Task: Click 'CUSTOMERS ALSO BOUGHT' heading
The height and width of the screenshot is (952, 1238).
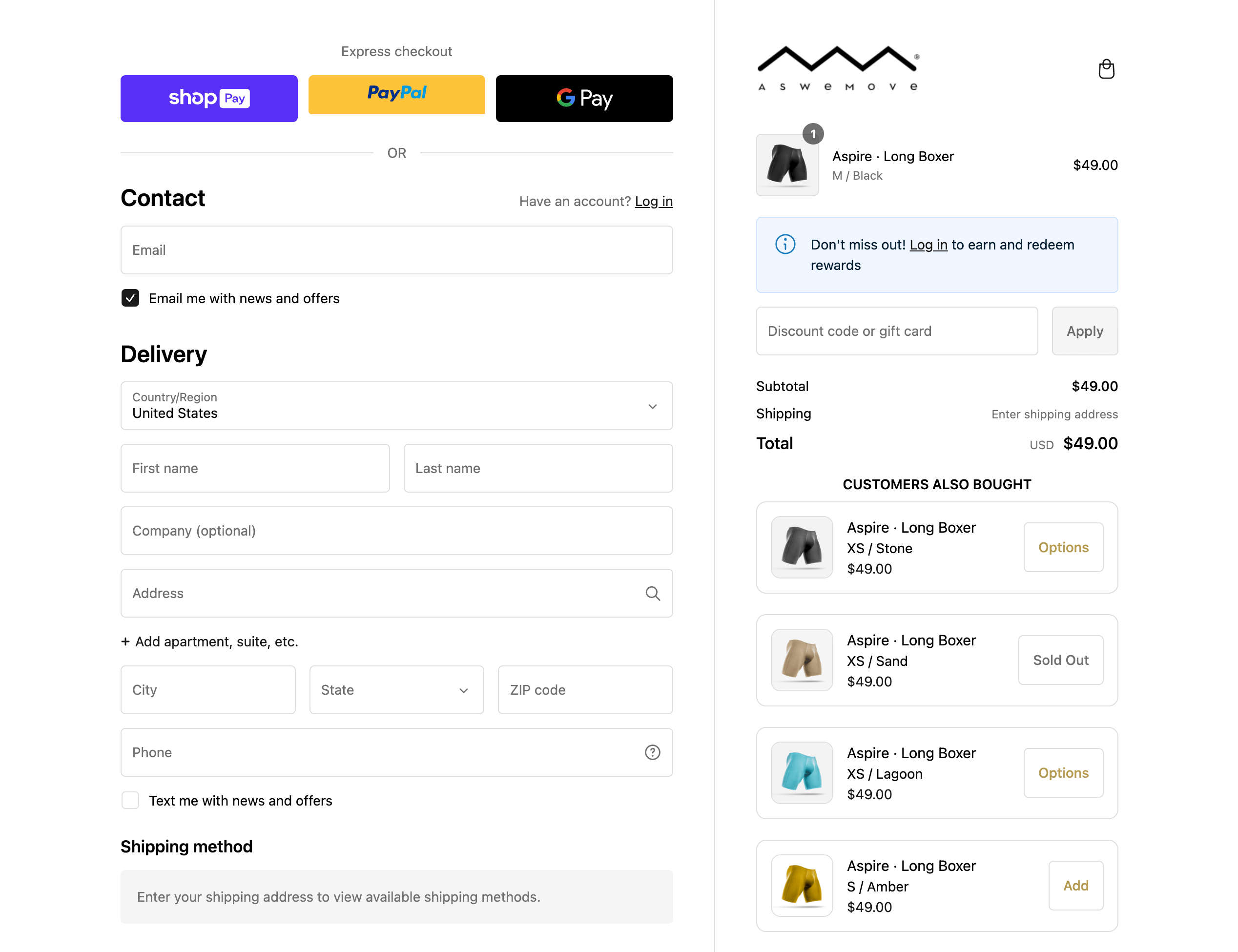Action: [937, 484]
